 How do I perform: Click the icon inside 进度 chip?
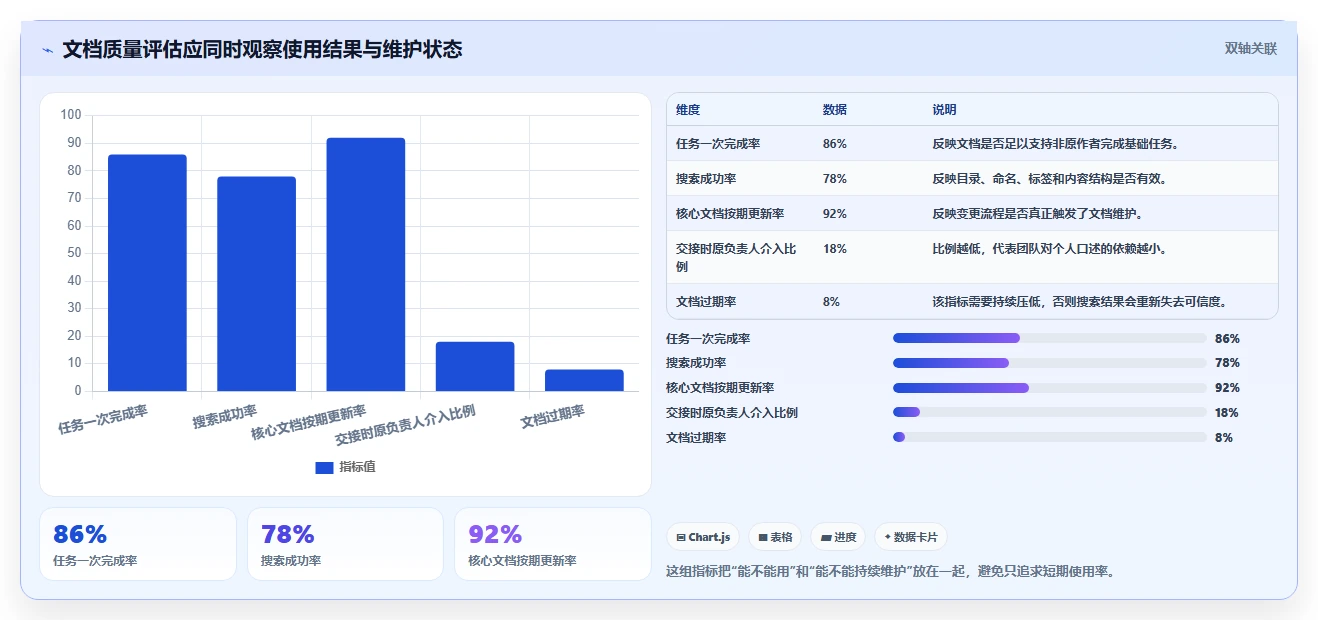click(826, 537)
